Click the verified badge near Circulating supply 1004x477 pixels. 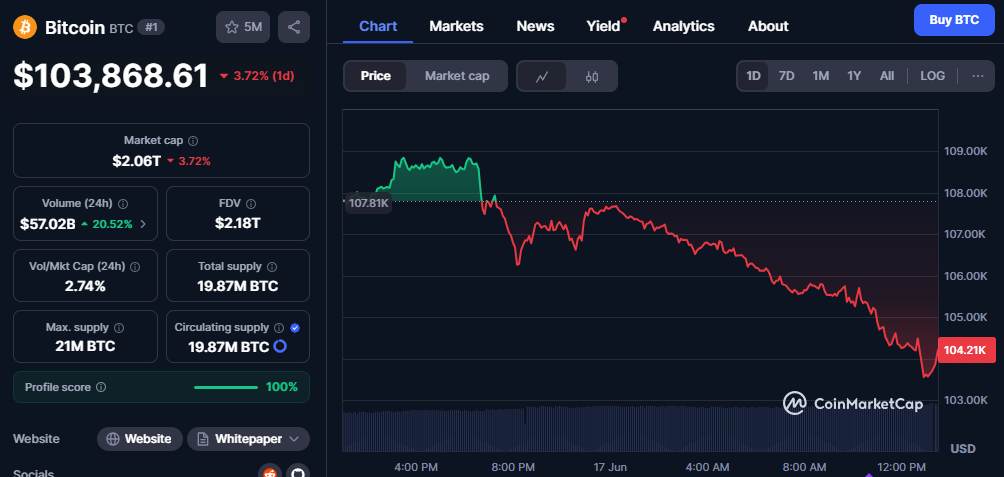point(295,328)
